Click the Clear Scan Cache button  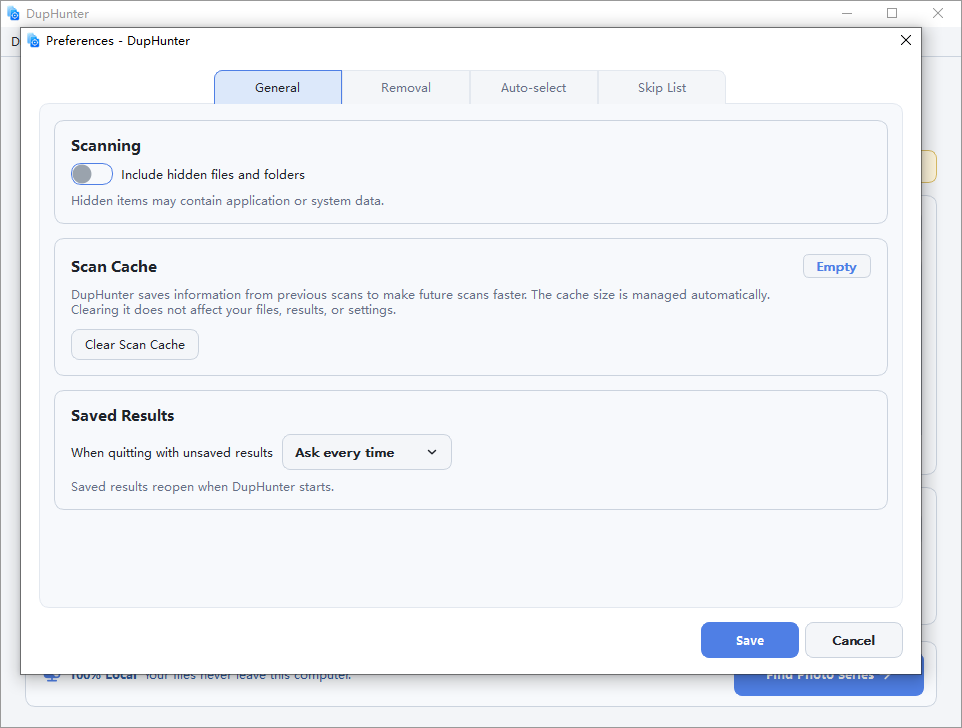(x=135, y=345)
